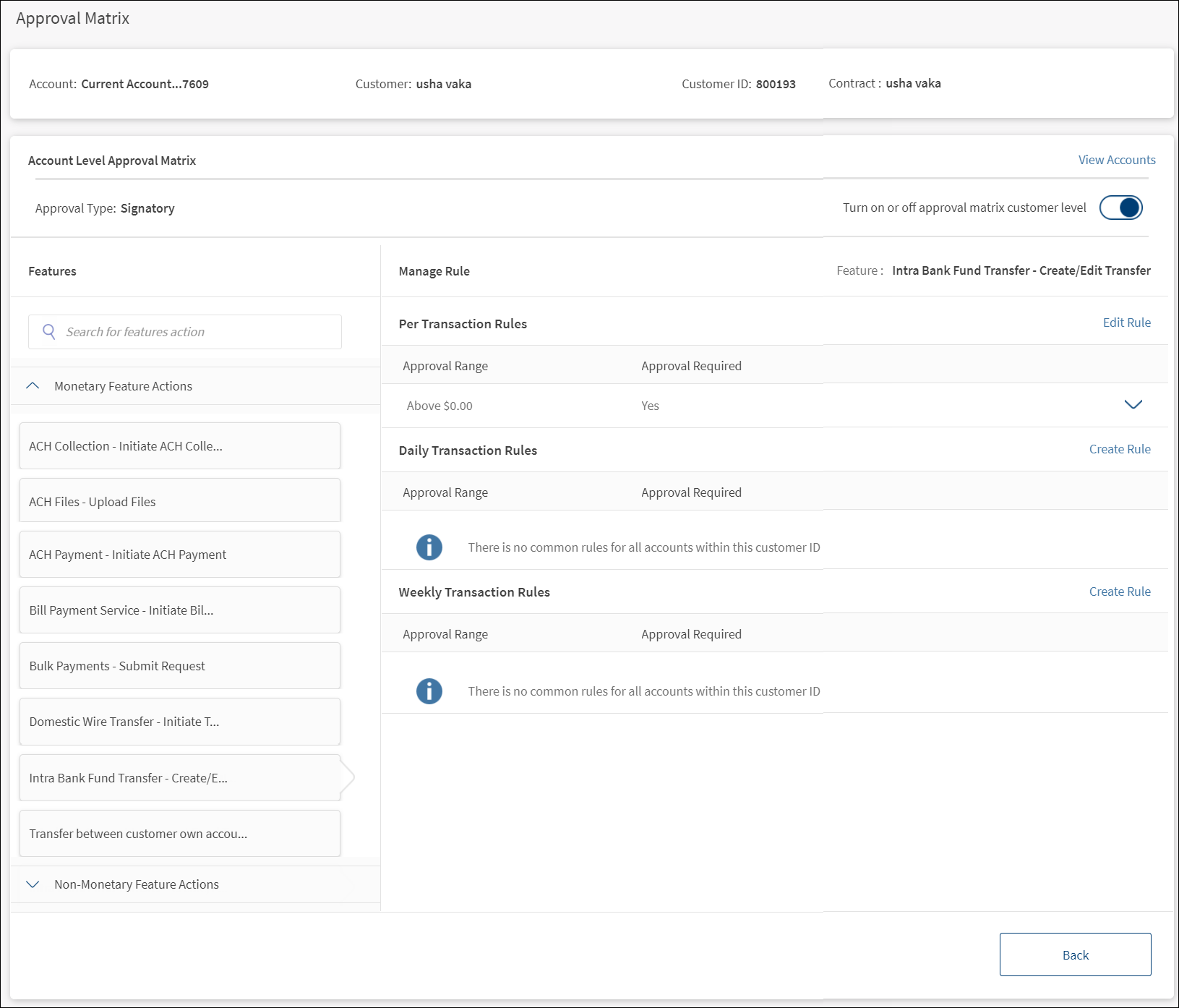Expand Non-Monetary Feature Actions section
This screenshot has height=1008, width=1179.
coord(33,884)
